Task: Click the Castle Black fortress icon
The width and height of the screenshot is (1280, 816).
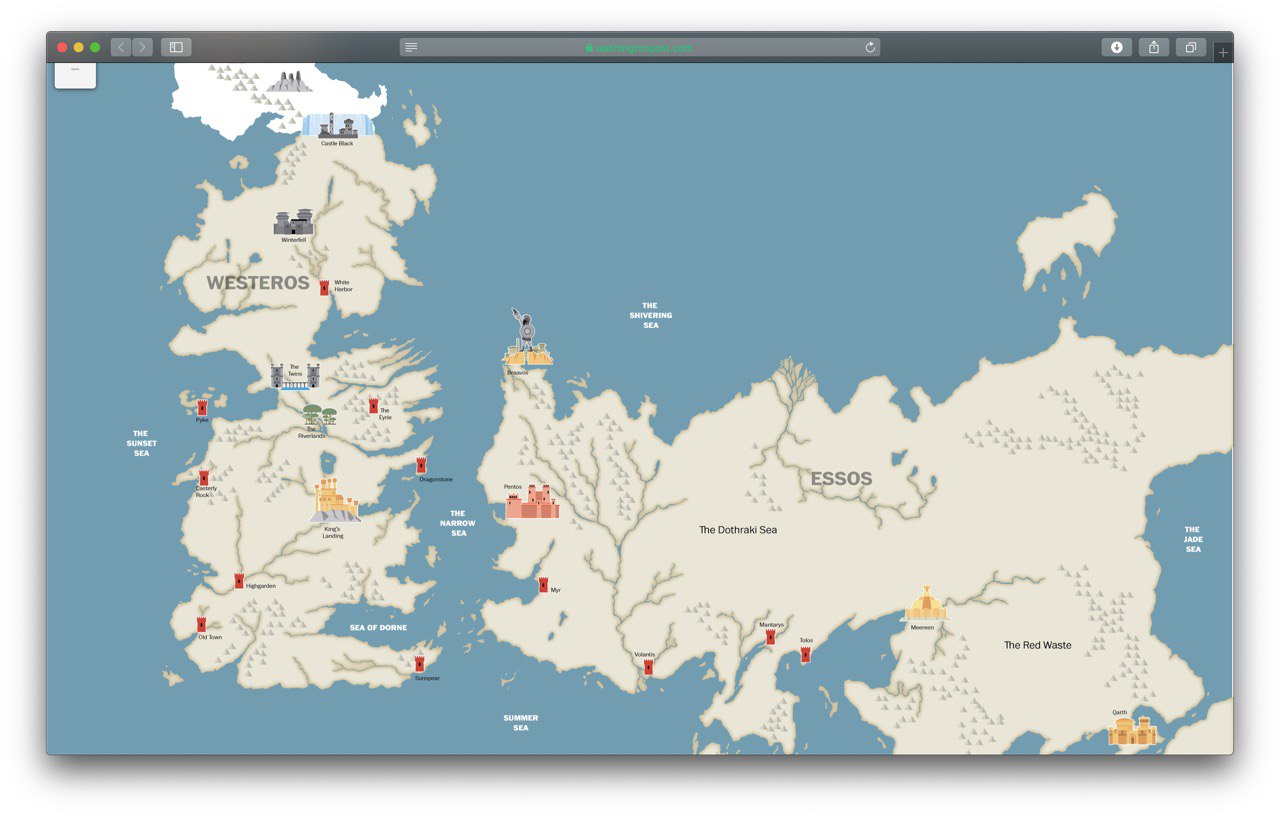Action: 338,126
